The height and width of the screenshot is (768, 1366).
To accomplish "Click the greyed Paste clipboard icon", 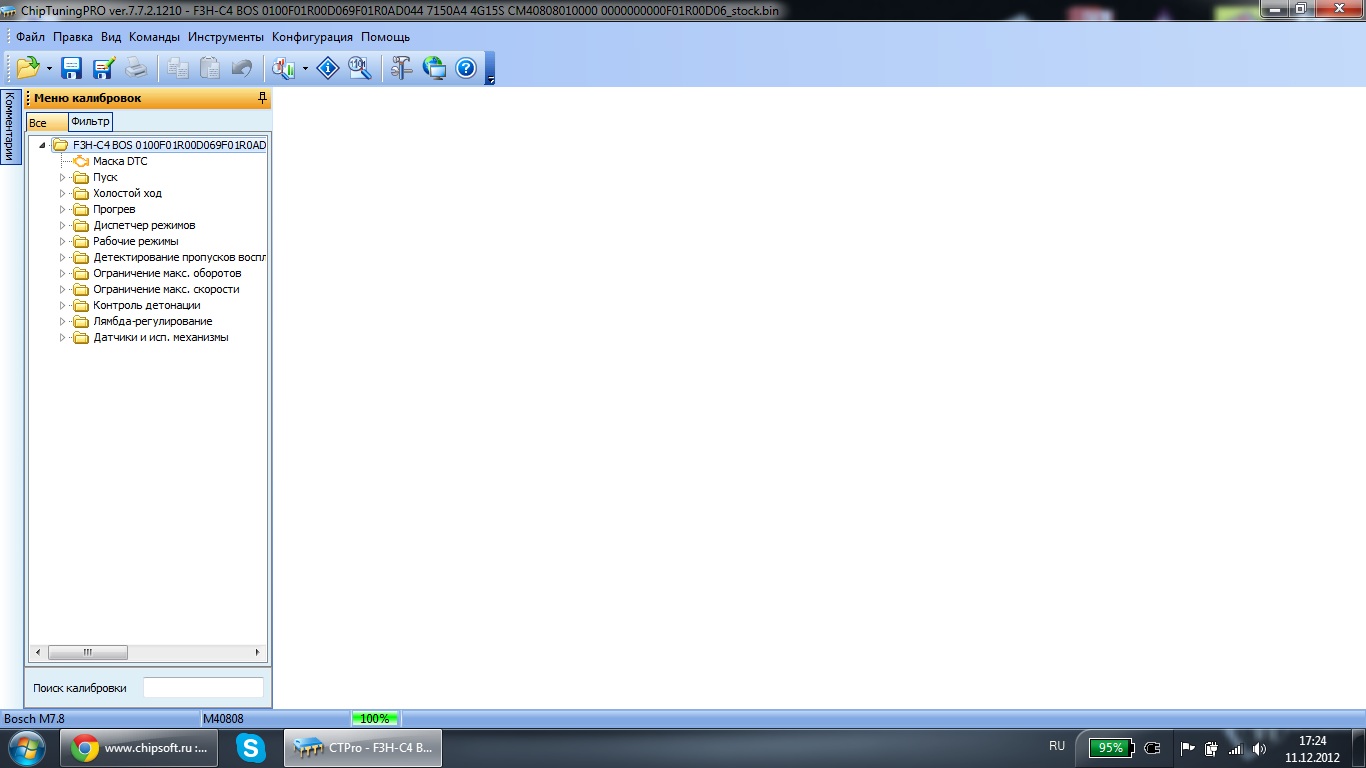I will pos(210,68).
